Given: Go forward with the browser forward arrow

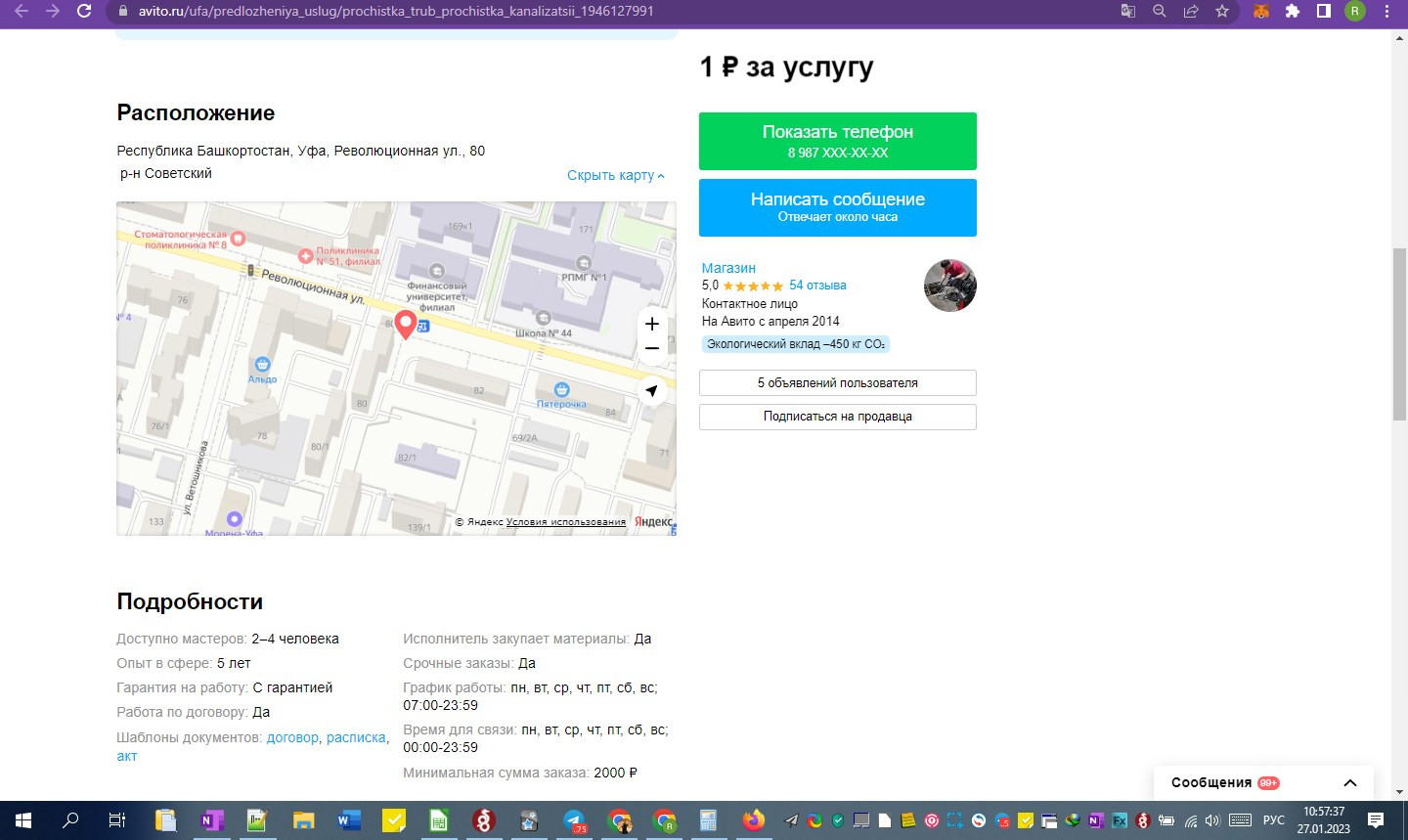Looking at the screenshot, I should pyautogui.click(x=53, y=11).
